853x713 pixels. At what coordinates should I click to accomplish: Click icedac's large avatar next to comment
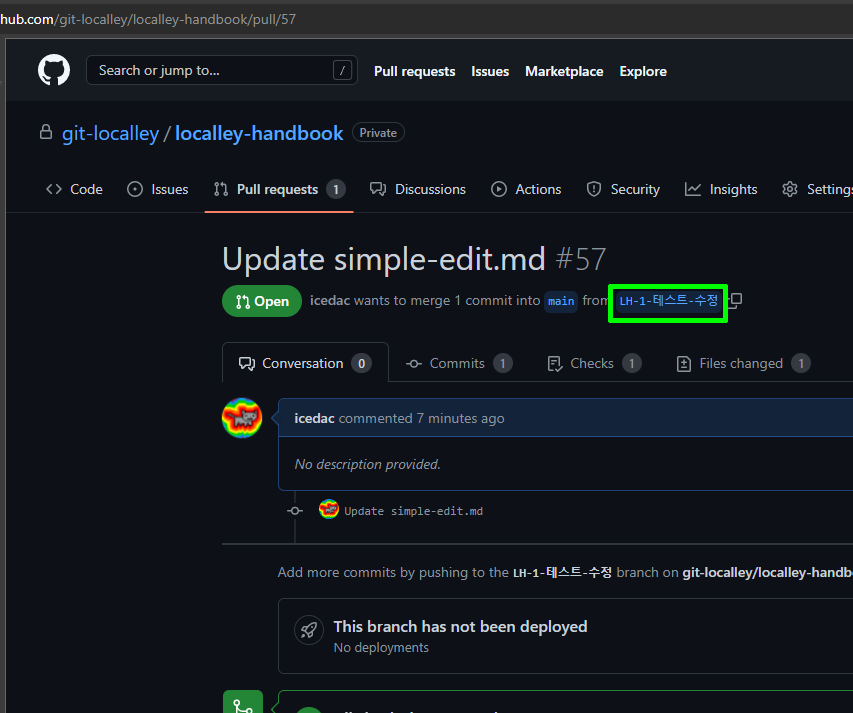242,418
